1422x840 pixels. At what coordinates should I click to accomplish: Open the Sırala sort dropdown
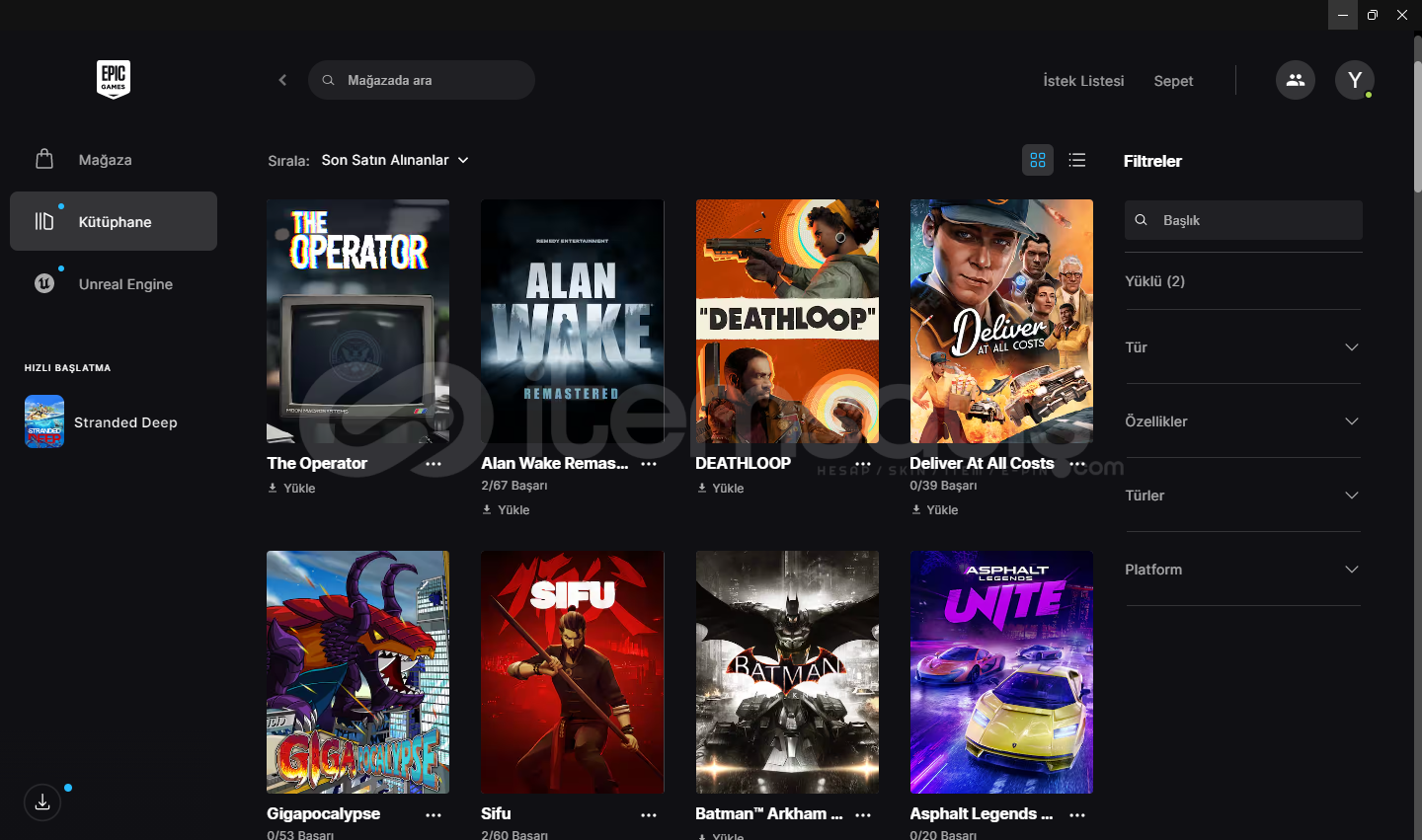click(x=395, y=160)
